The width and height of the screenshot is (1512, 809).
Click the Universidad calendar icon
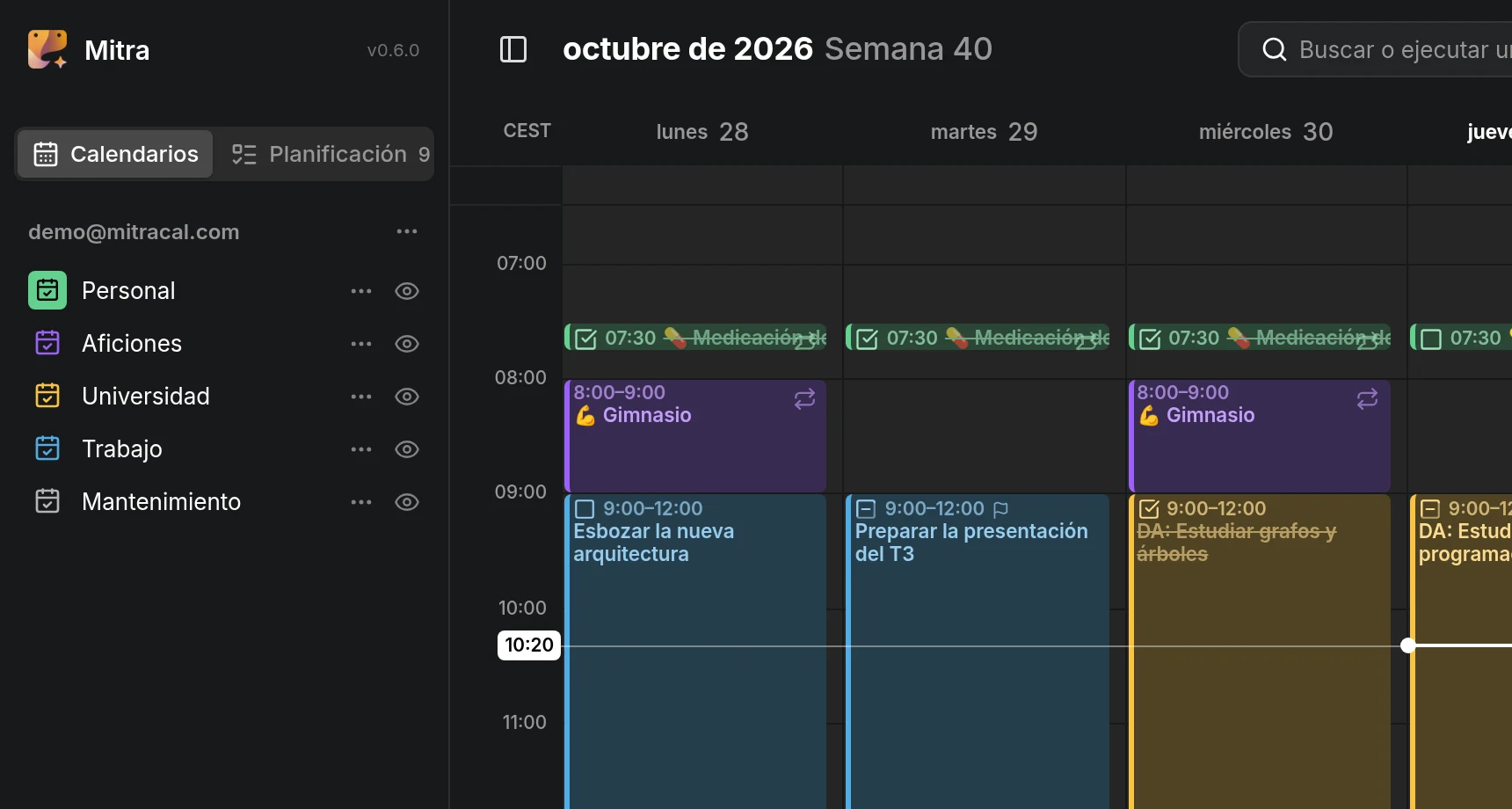pyautogui.click(x=47, y=396)
